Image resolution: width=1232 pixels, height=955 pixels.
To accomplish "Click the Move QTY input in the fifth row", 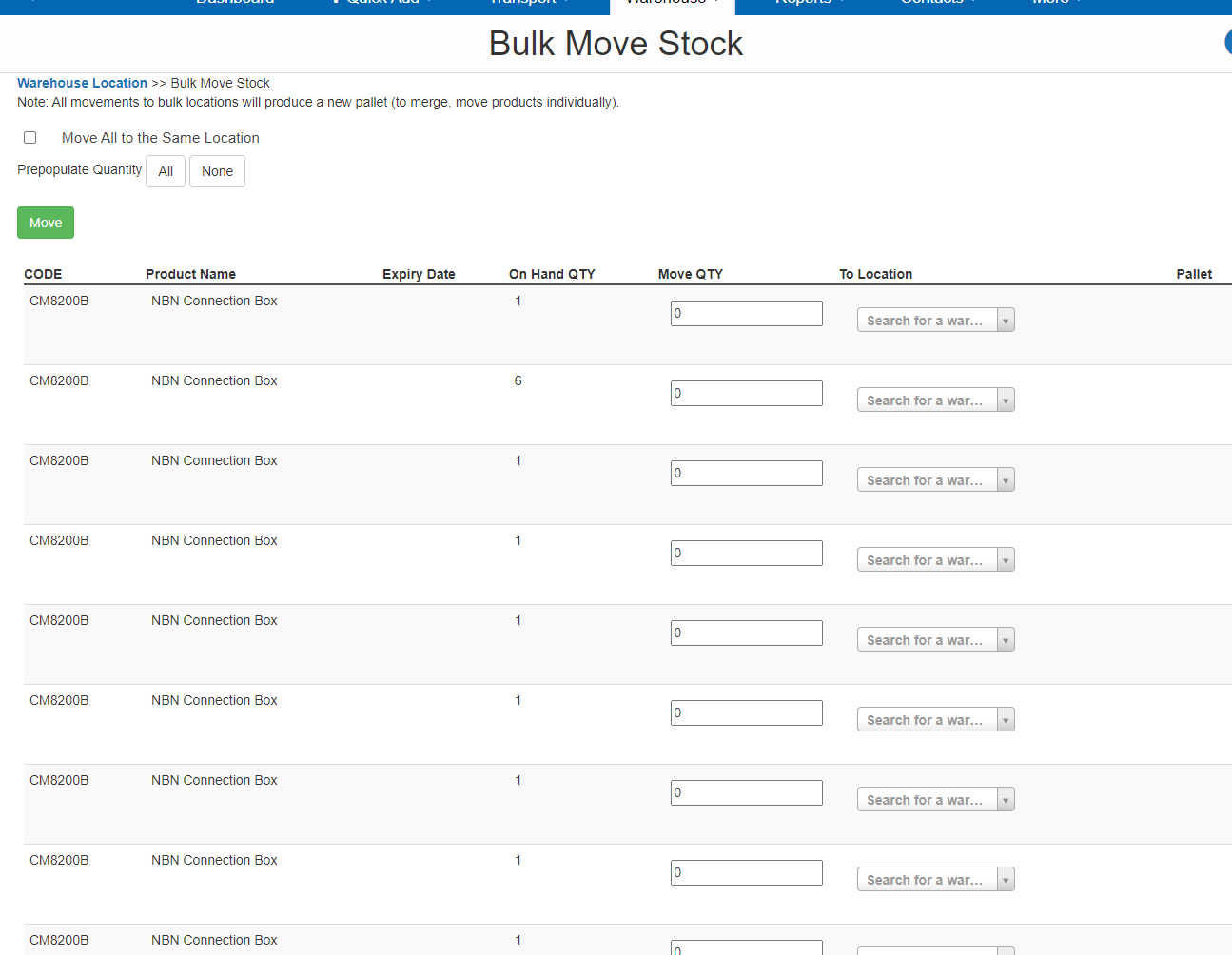I will coord(746,633).
